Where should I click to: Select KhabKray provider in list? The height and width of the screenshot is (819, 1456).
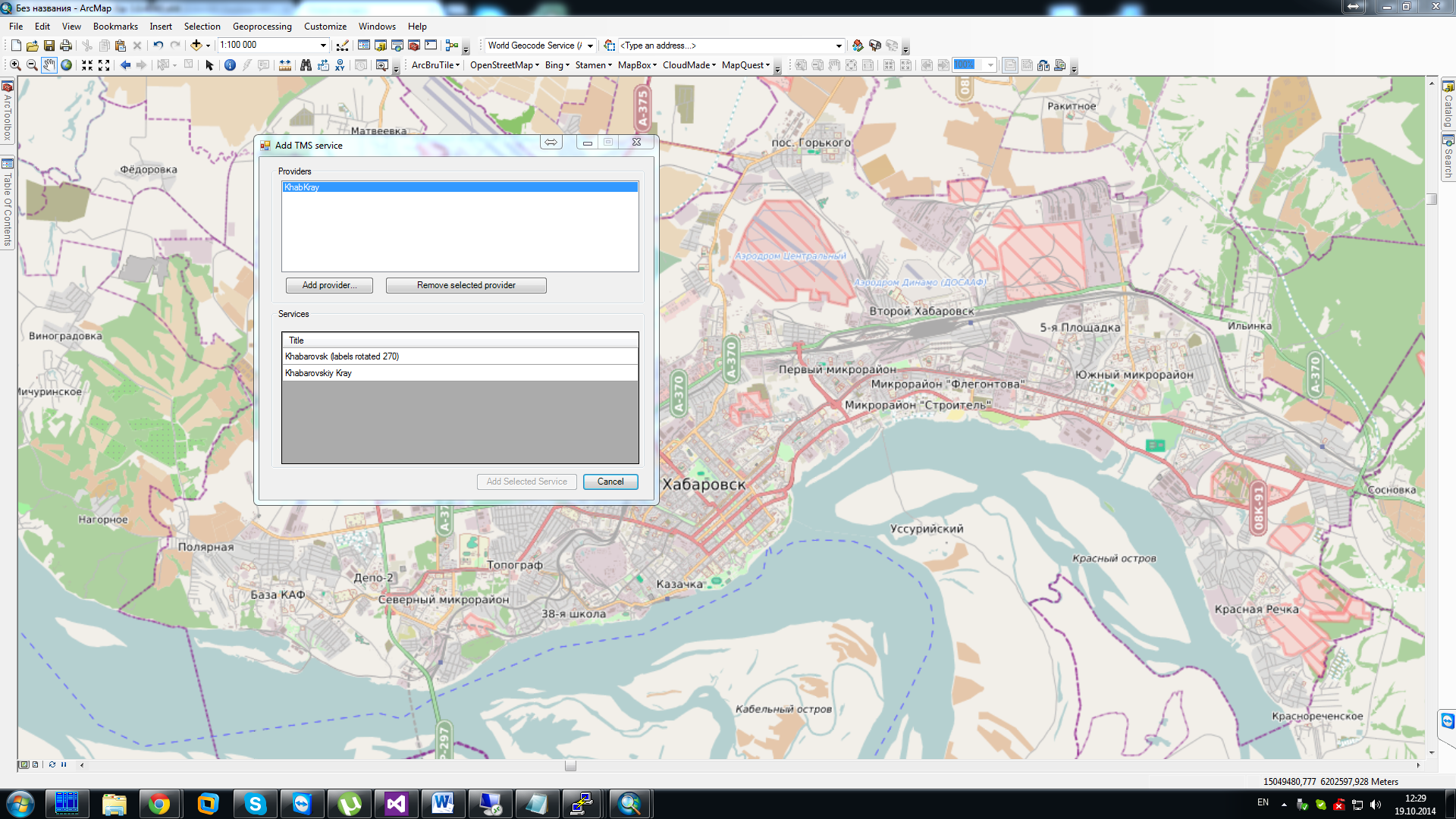[458, 187]
